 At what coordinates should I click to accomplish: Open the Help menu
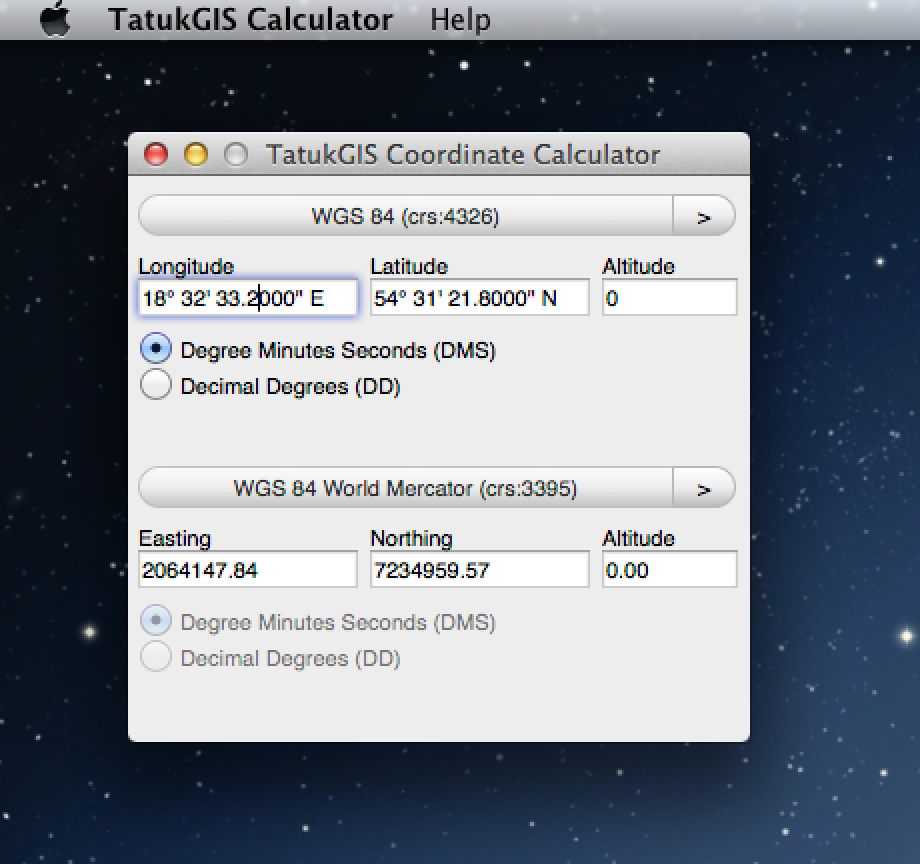(x=460, y=20)
